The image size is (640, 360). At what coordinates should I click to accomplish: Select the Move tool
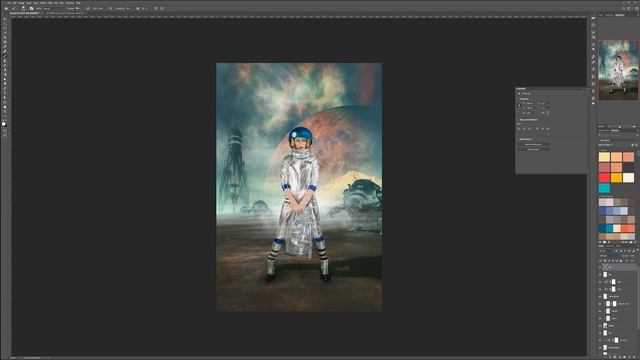point(4,19)
